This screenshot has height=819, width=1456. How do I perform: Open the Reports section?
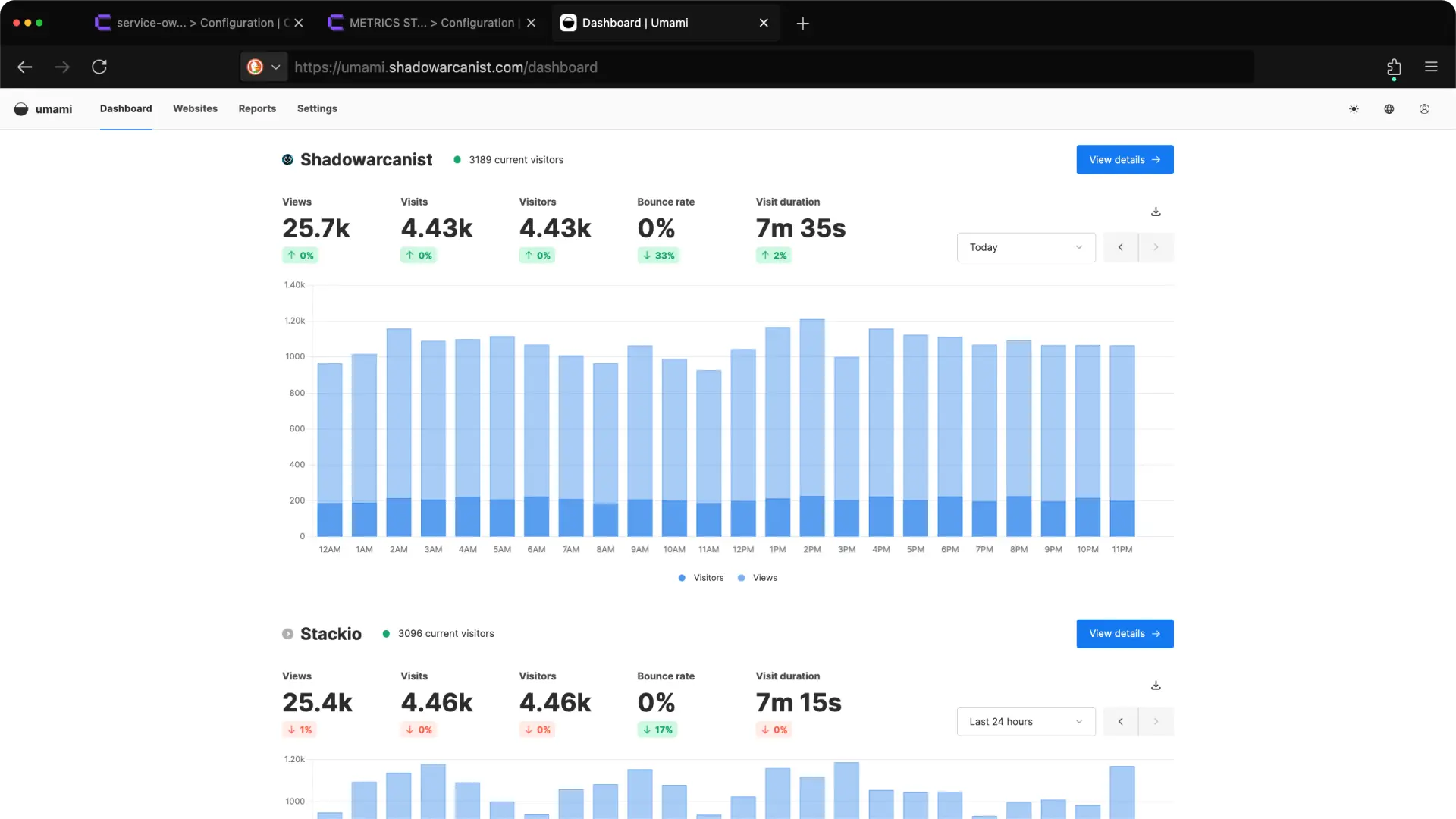tap(257, 108)
